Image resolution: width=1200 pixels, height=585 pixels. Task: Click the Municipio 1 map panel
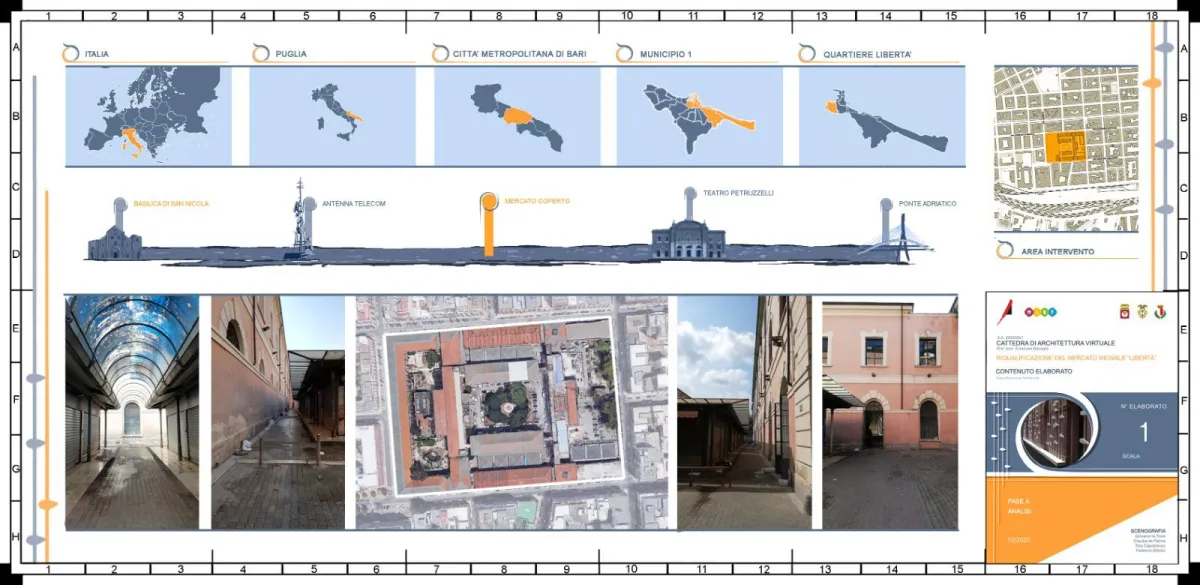tap(700, 116)
